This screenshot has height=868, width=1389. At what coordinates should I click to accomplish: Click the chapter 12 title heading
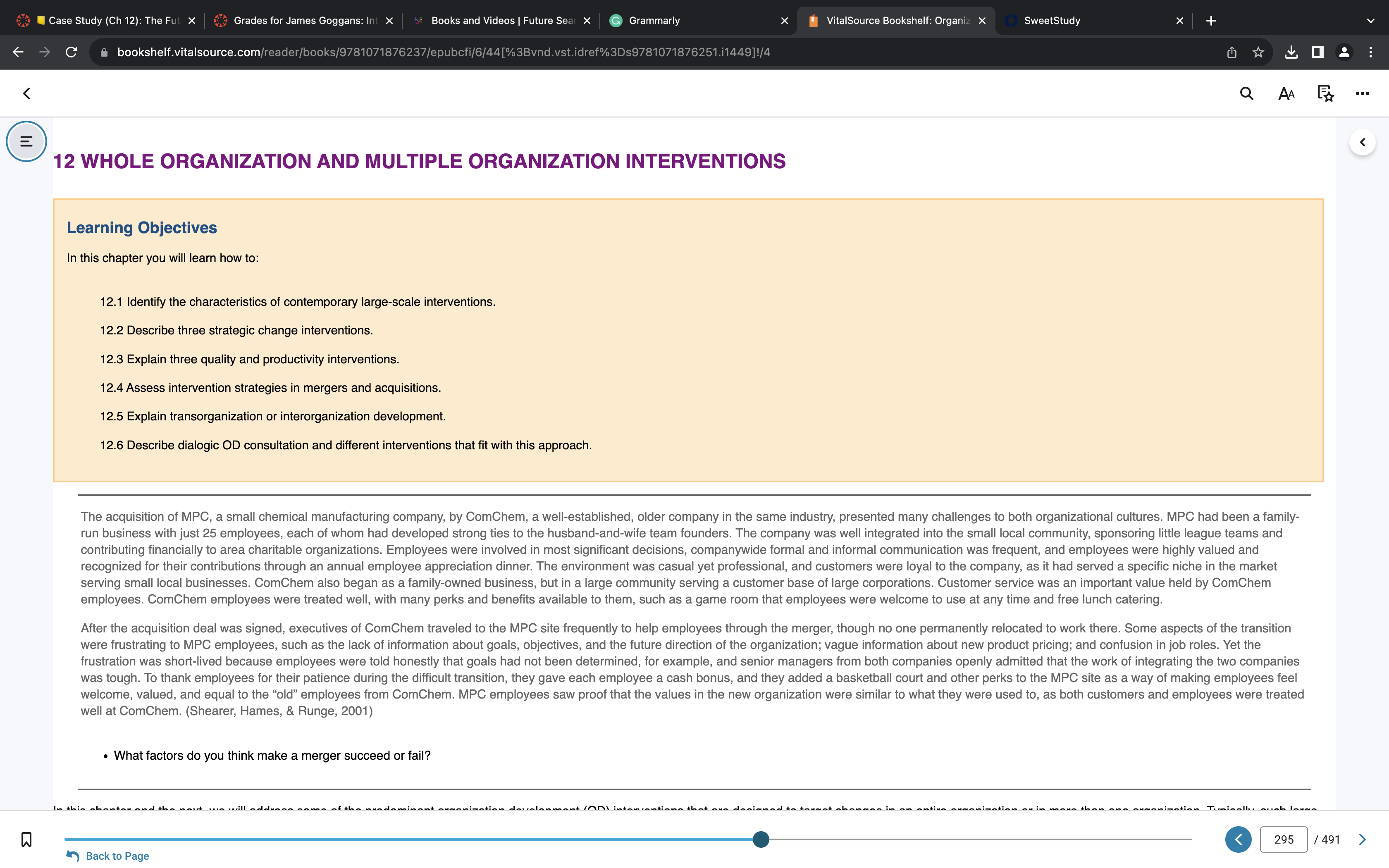click(419, 161)
